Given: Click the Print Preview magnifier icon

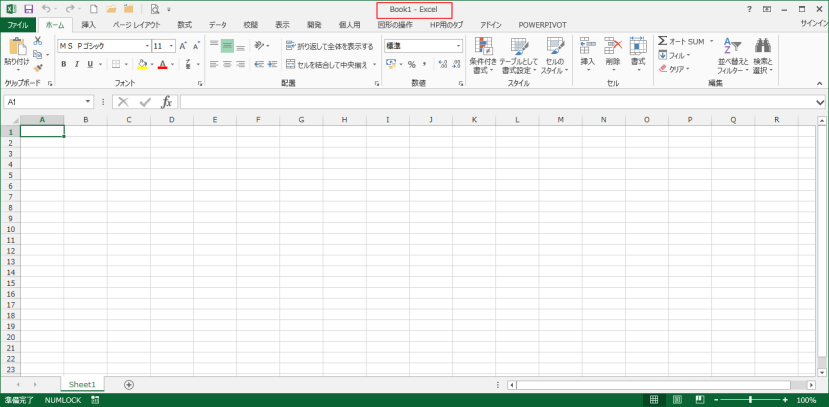Looking at the screenshot, I should coord(155,9).
